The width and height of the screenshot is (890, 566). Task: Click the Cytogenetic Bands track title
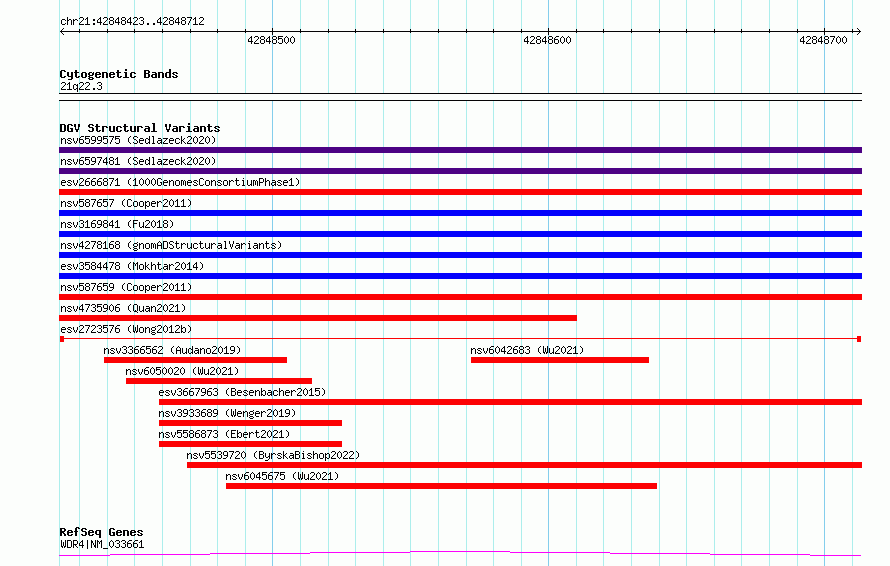tap(119, 74)
